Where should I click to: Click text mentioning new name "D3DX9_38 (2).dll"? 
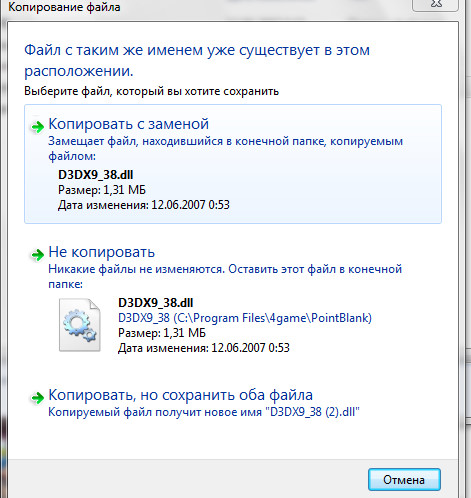coord(204,412)
